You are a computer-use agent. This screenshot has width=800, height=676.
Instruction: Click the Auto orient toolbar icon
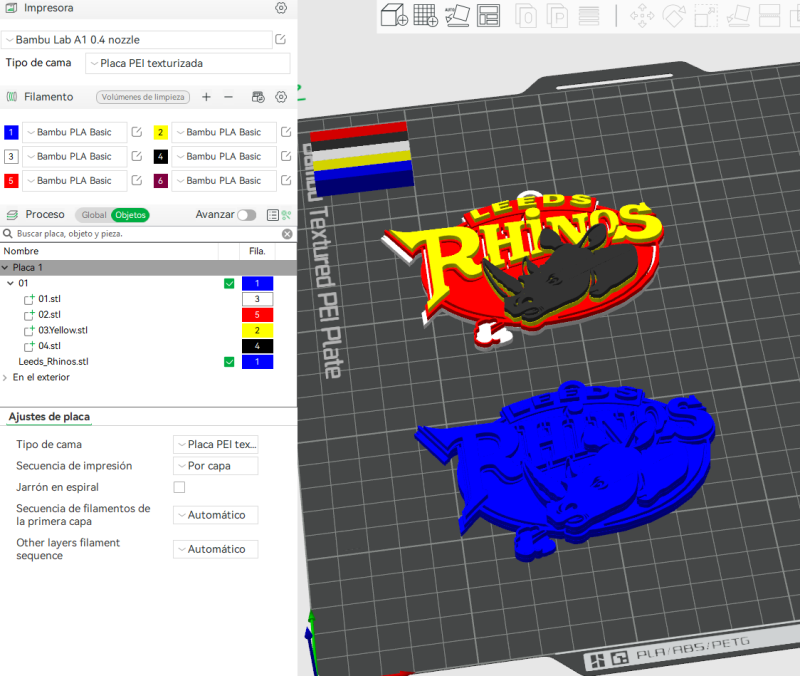457,15
